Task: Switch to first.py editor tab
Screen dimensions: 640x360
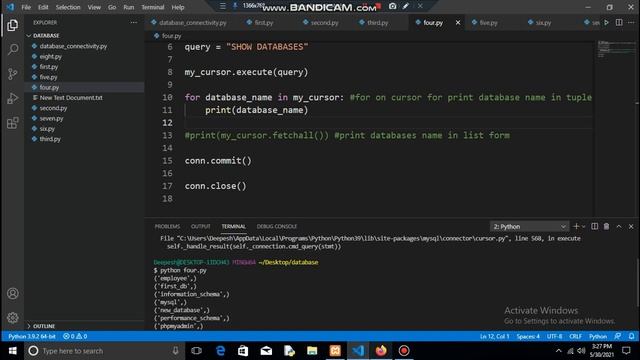Action: tap(264, 22)
